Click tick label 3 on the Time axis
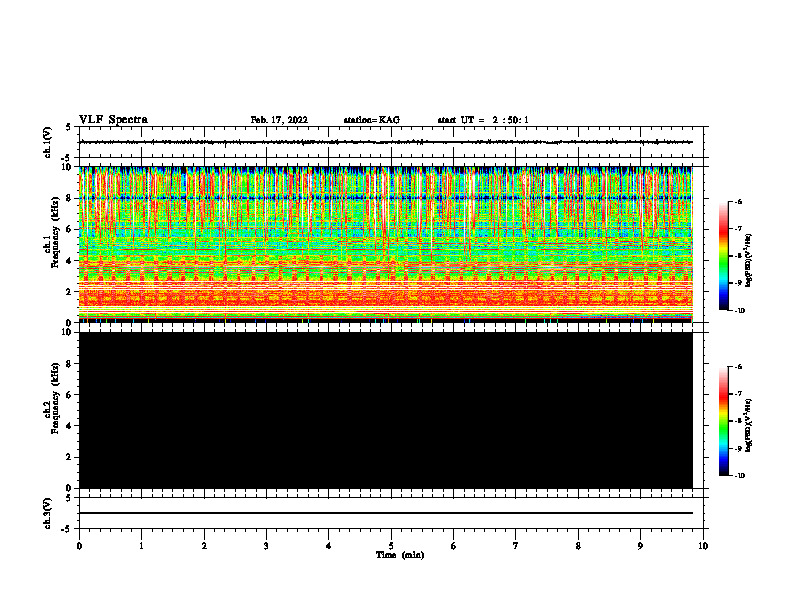This screenshot has height=612, width=792. click(x=266, y=546)
